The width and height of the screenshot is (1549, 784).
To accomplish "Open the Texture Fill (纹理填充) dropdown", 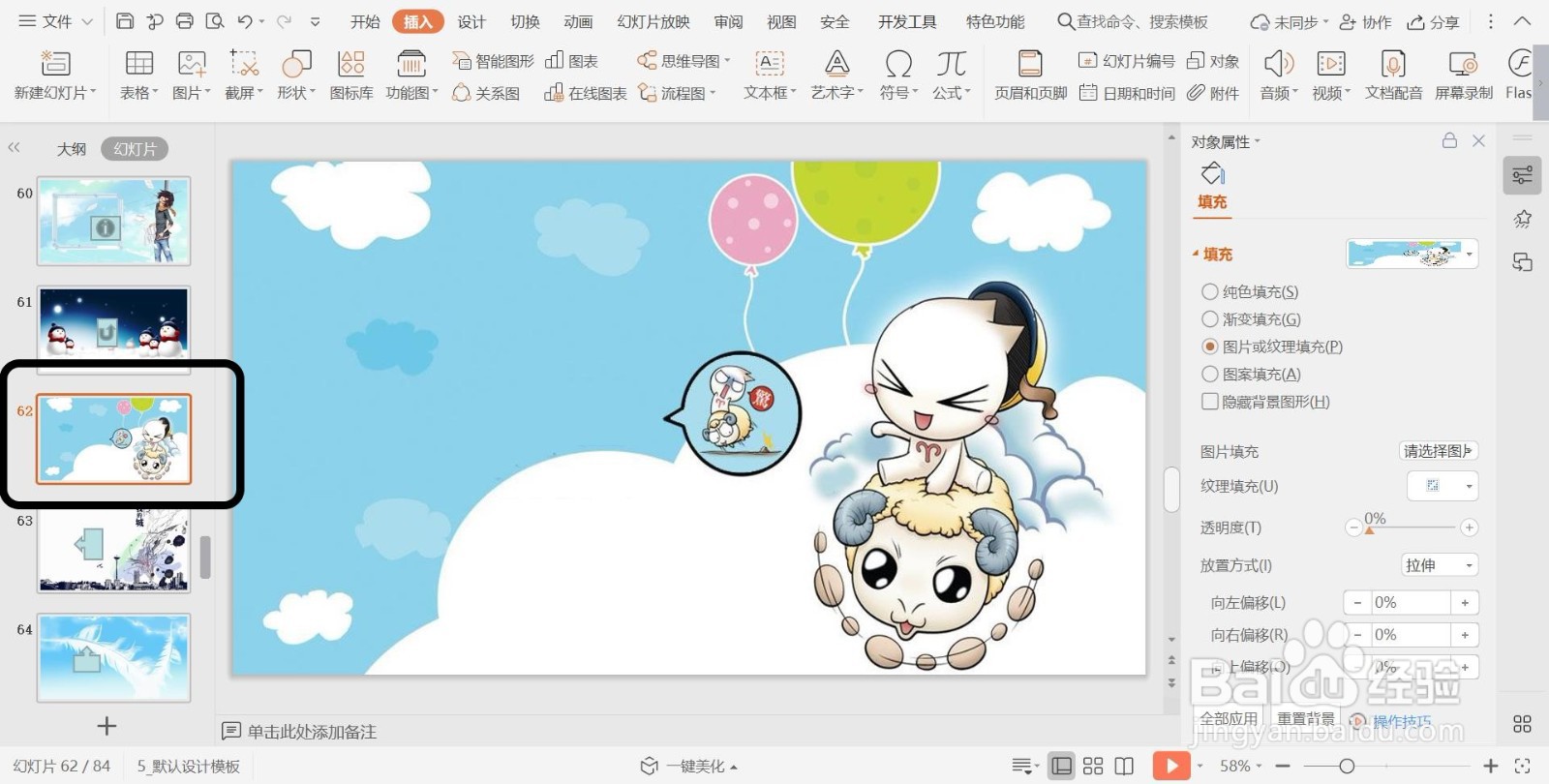I will tap(1443, 486).
